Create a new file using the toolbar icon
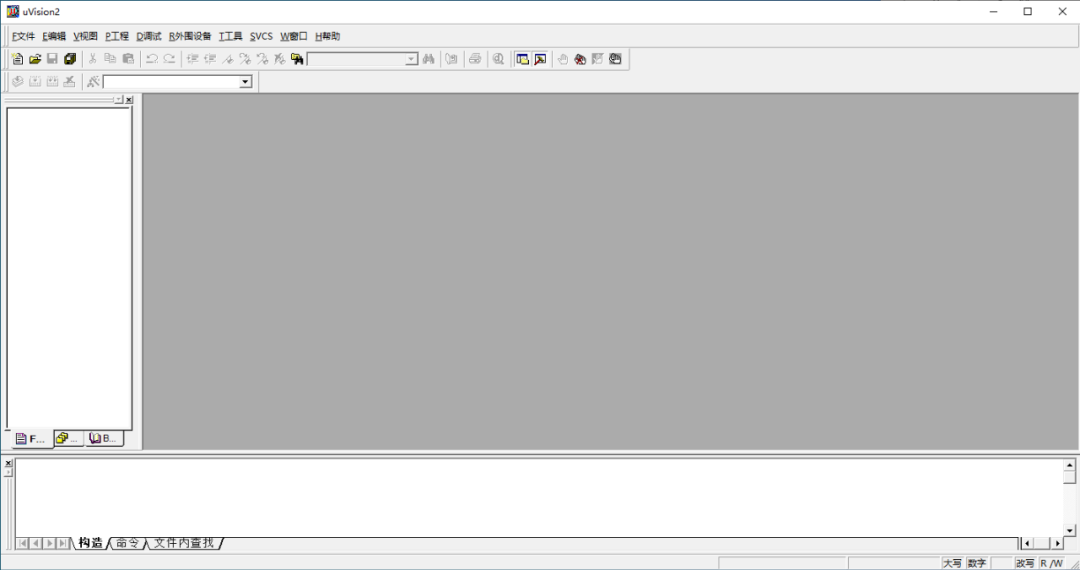This screenshot has height=570, width=1080. pyautogui.click(x=17, y=59)
